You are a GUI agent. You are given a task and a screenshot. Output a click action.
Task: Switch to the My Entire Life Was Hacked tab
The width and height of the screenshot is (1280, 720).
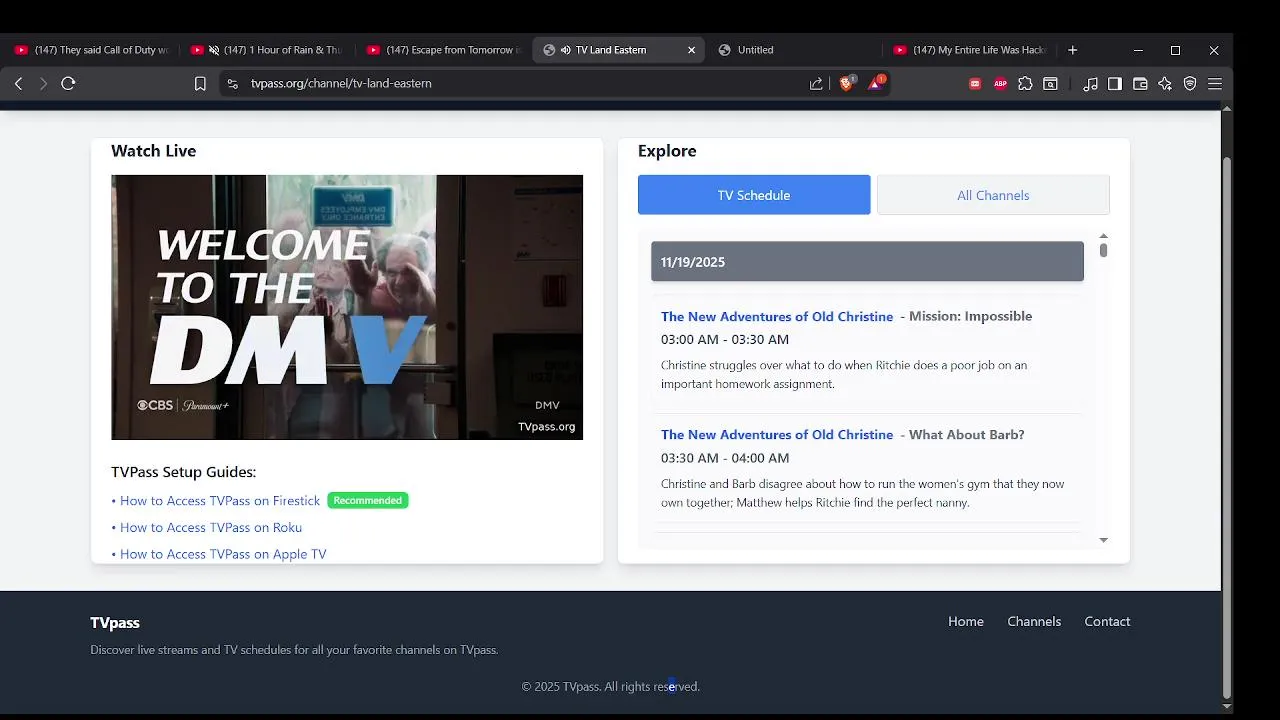click(970, 50)
